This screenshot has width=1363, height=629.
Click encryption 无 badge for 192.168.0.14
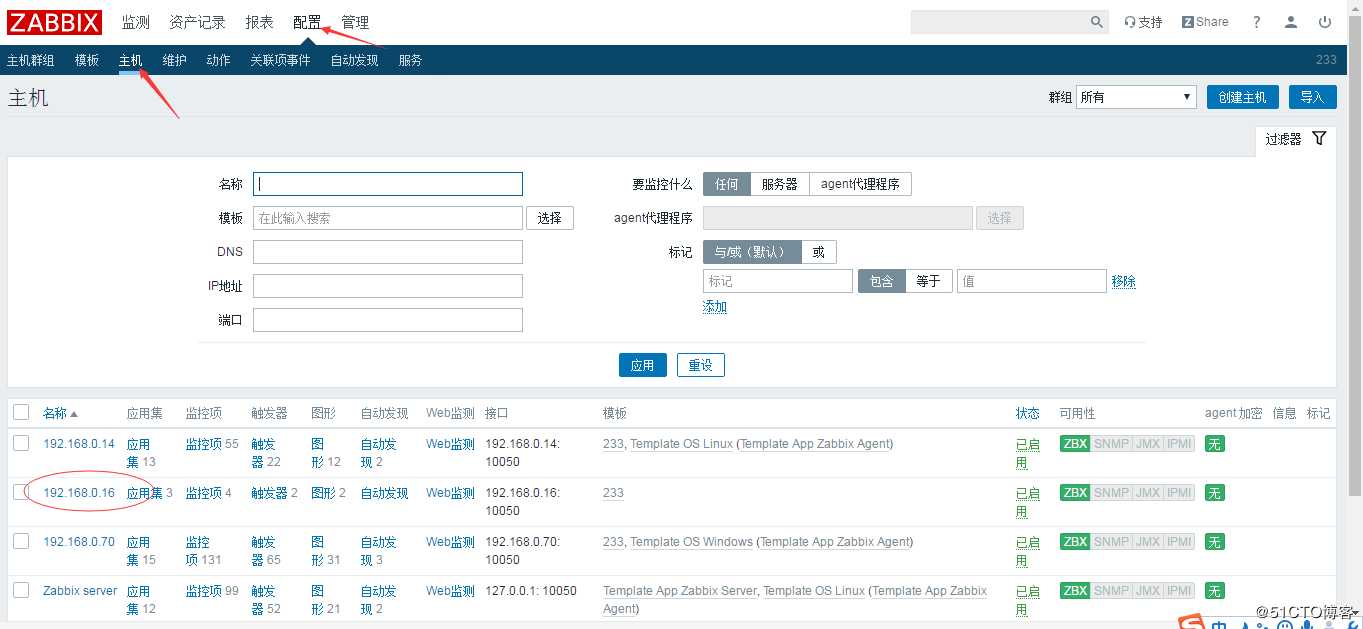1214,443
